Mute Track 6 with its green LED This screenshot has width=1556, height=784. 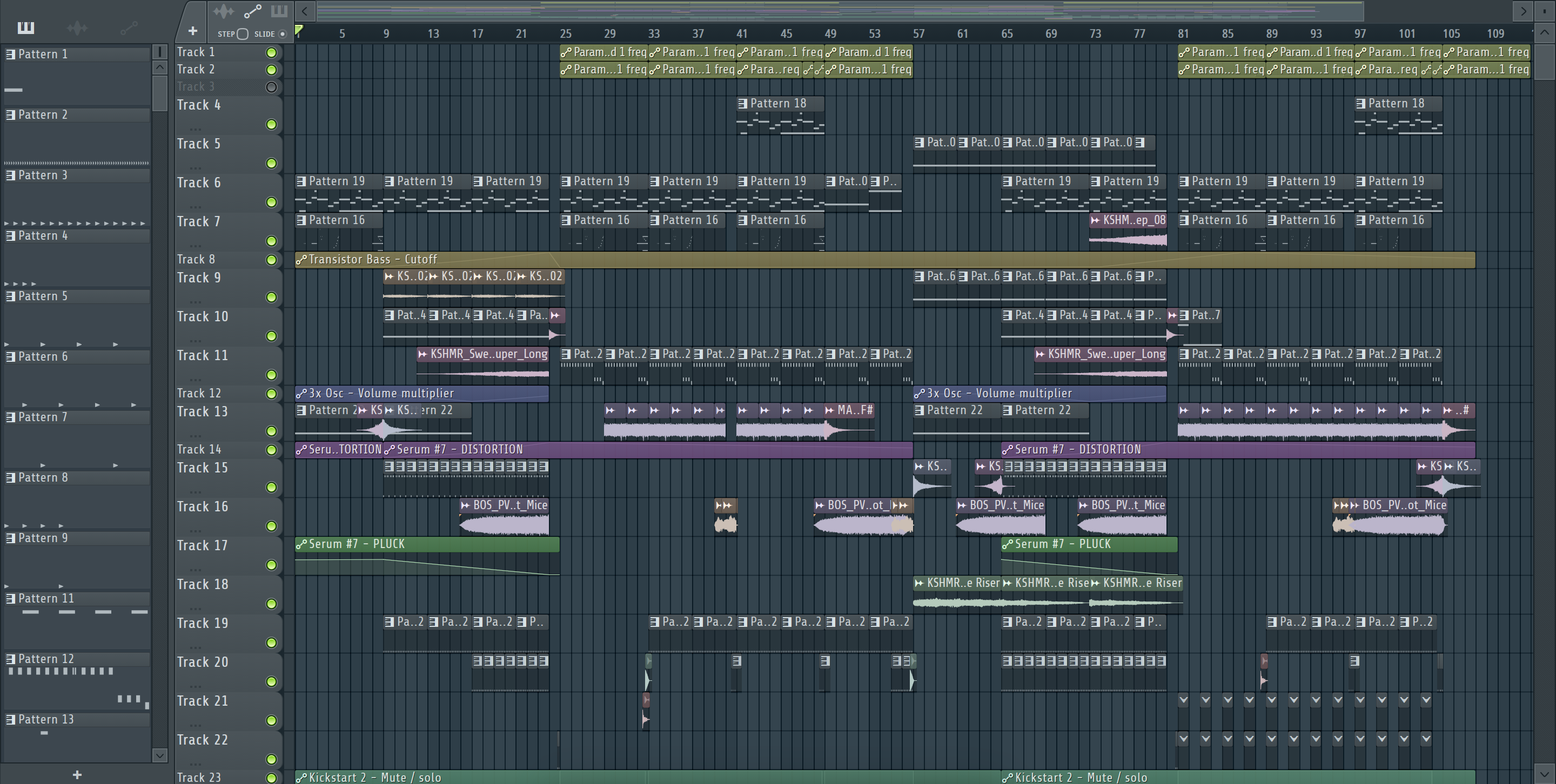pos(272,202)
